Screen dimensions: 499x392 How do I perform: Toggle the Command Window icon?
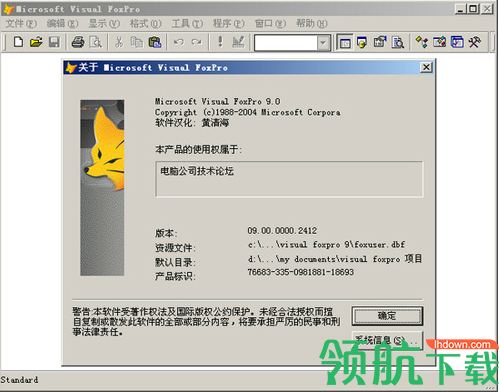point(345,43)
